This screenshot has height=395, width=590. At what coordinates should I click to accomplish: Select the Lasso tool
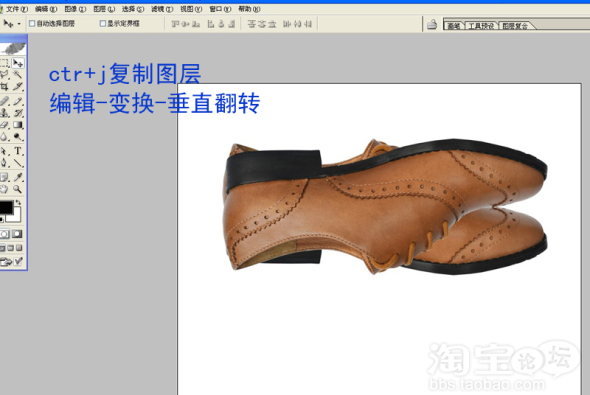(x=5, y=74)
